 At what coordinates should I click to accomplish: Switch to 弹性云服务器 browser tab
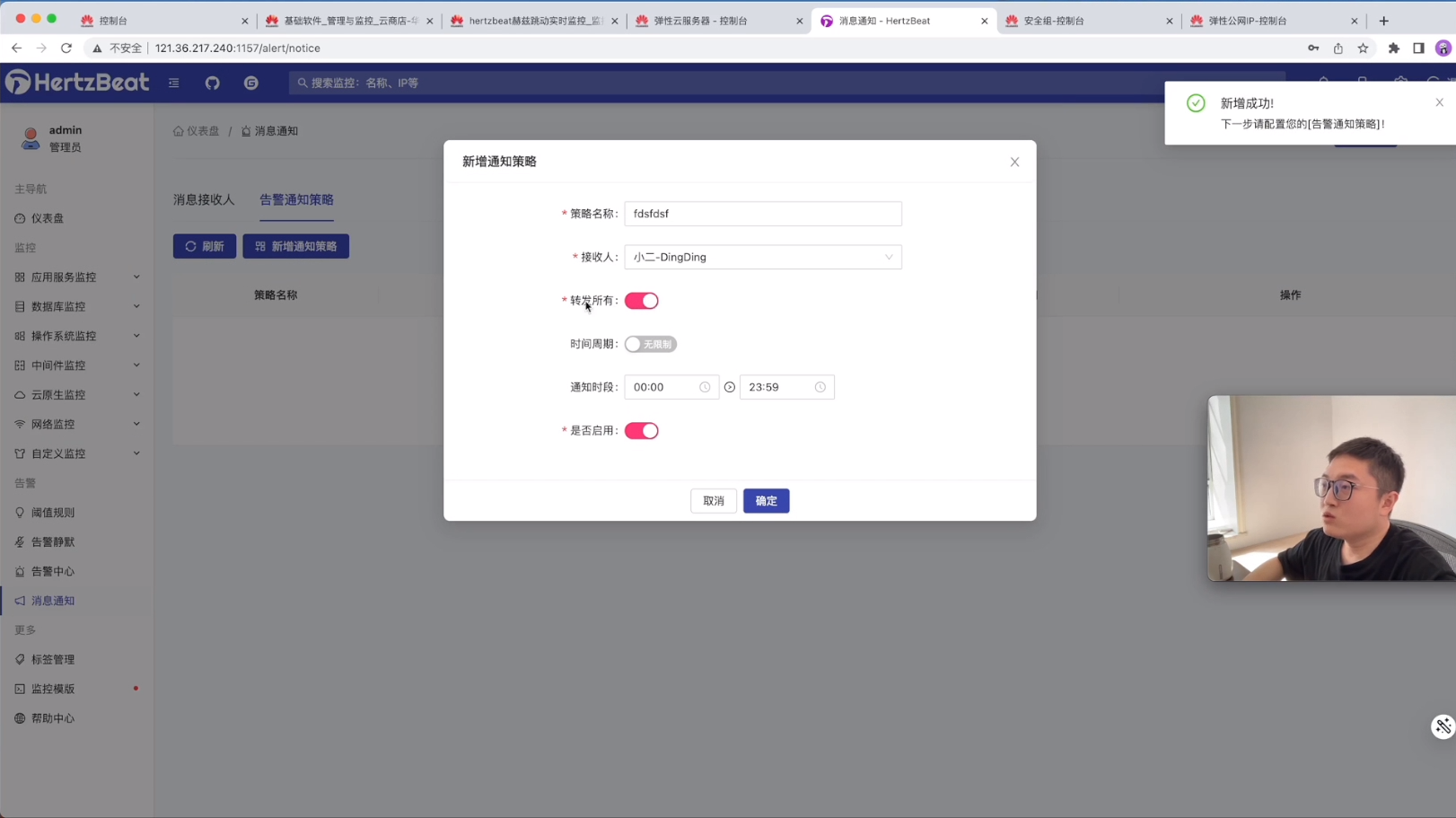pos(718,21)
